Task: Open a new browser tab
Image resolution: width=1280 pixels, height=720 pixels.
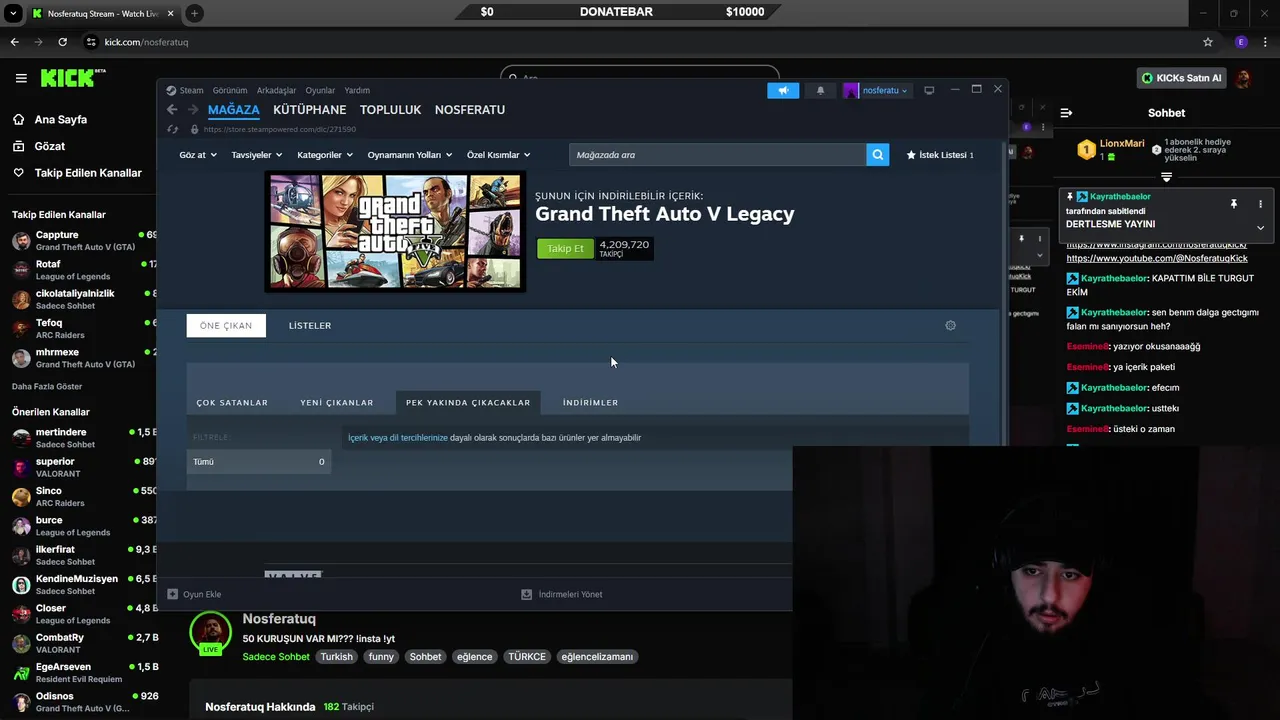Action: point(194,13)
